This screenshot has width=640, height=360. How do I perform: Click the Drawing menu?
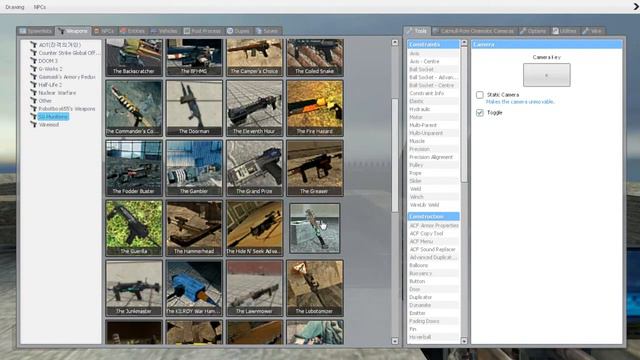point(15,7)
